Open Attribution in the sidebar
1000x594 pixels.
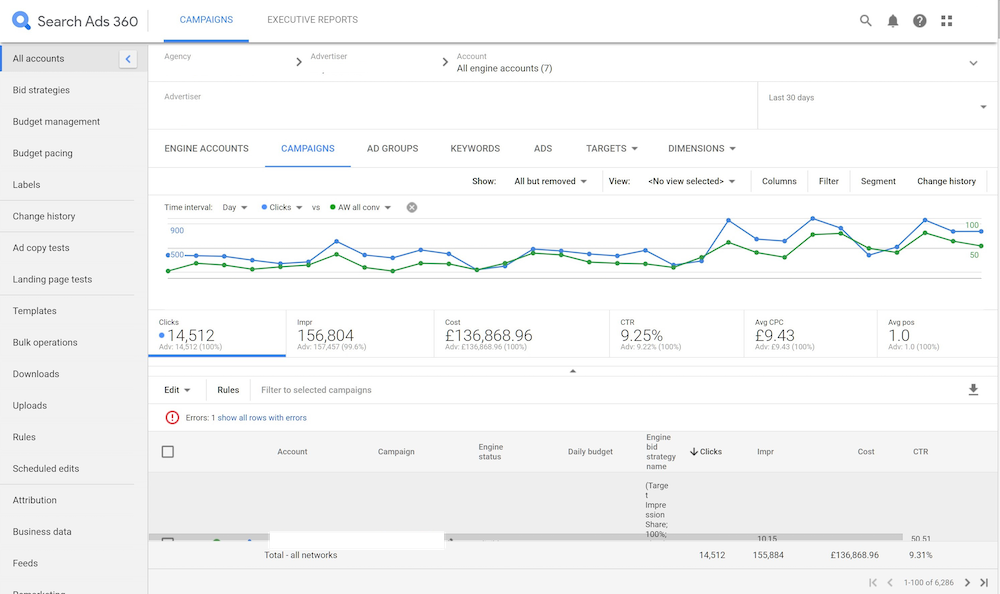click(x=34, y=500)
